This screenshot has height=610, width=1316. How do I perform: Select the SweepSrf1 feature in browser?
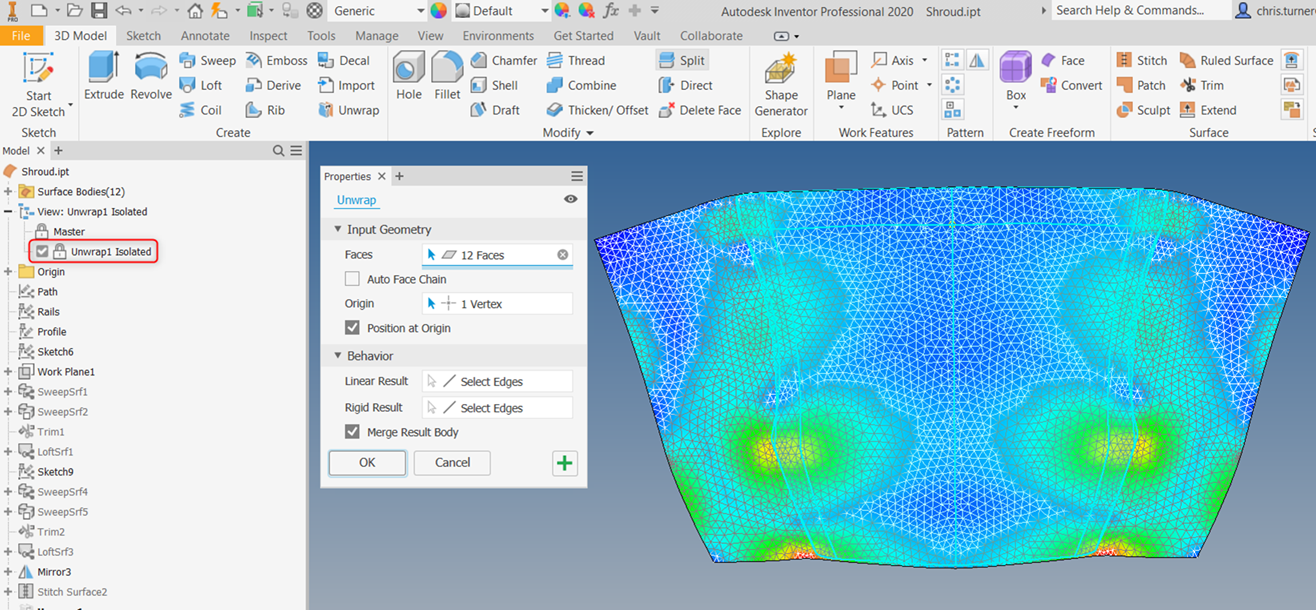(62, 392)
